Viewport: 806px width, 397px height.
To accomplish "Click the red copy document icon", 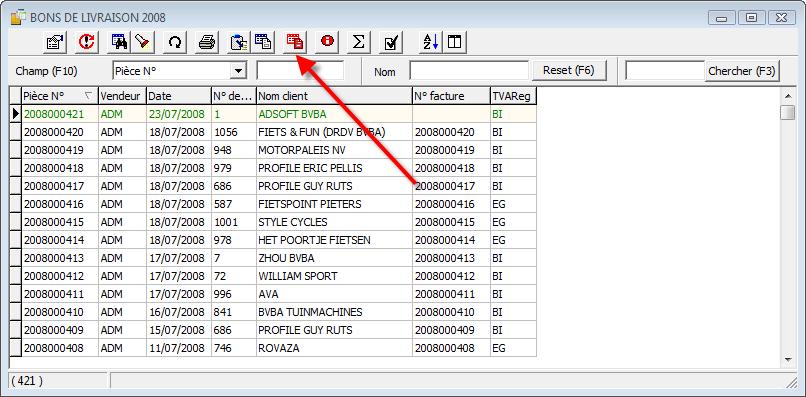I will pyautogui.click(x=295, y=42).
